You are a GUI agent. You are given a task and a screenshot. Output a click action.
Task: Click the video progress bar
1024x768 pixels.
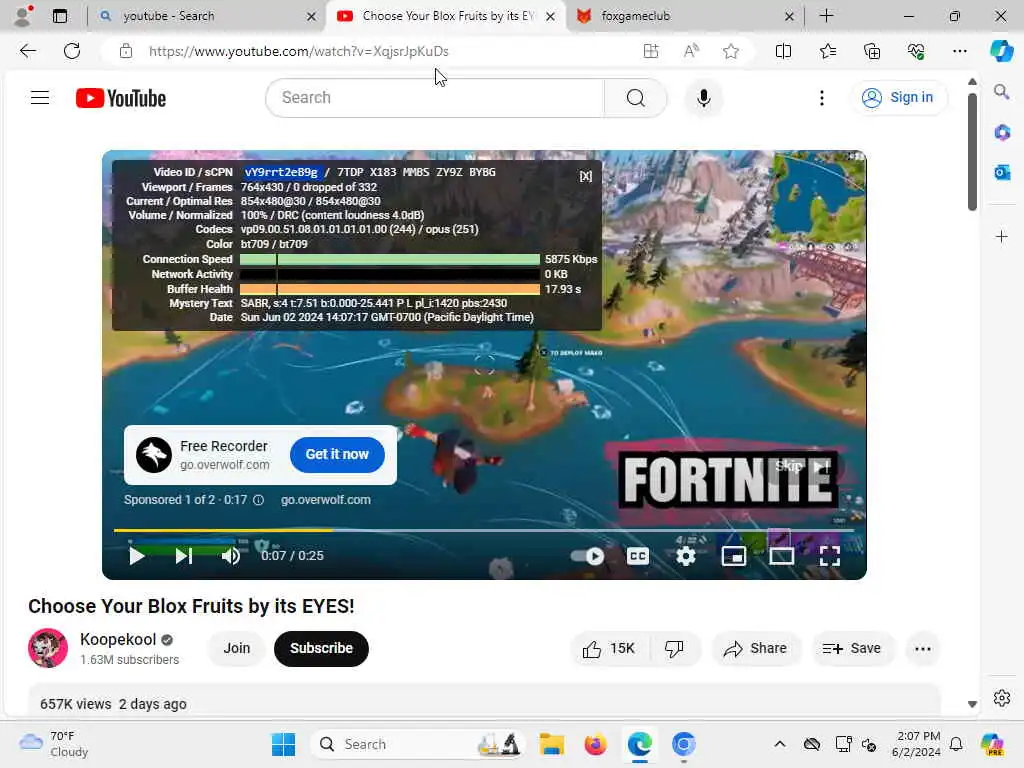(484, 530)
